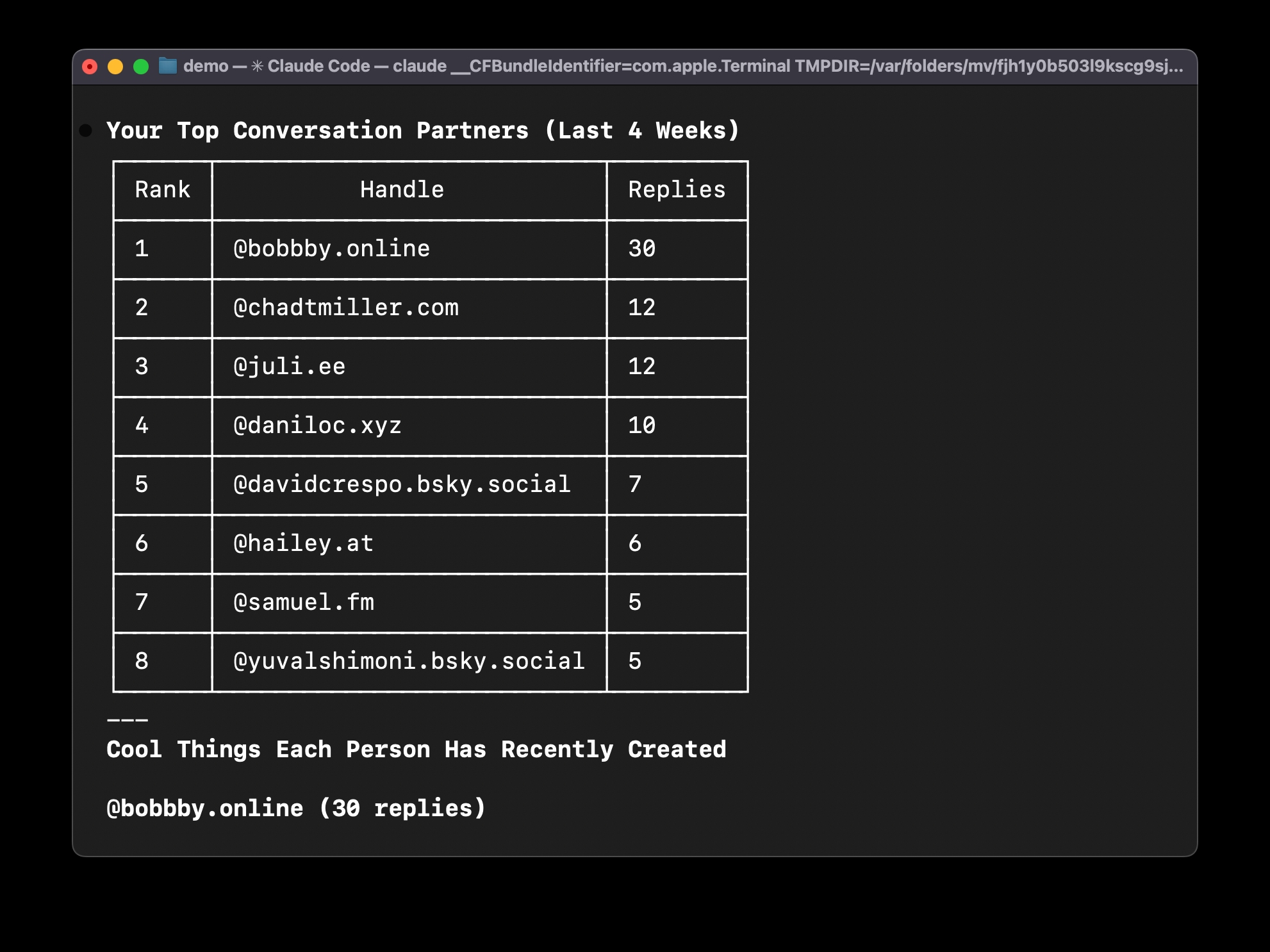Viewport: 1270px width, 952px height.
Task: Click the asterisk icon before Claude Code
Action: (x=257, y=66)
